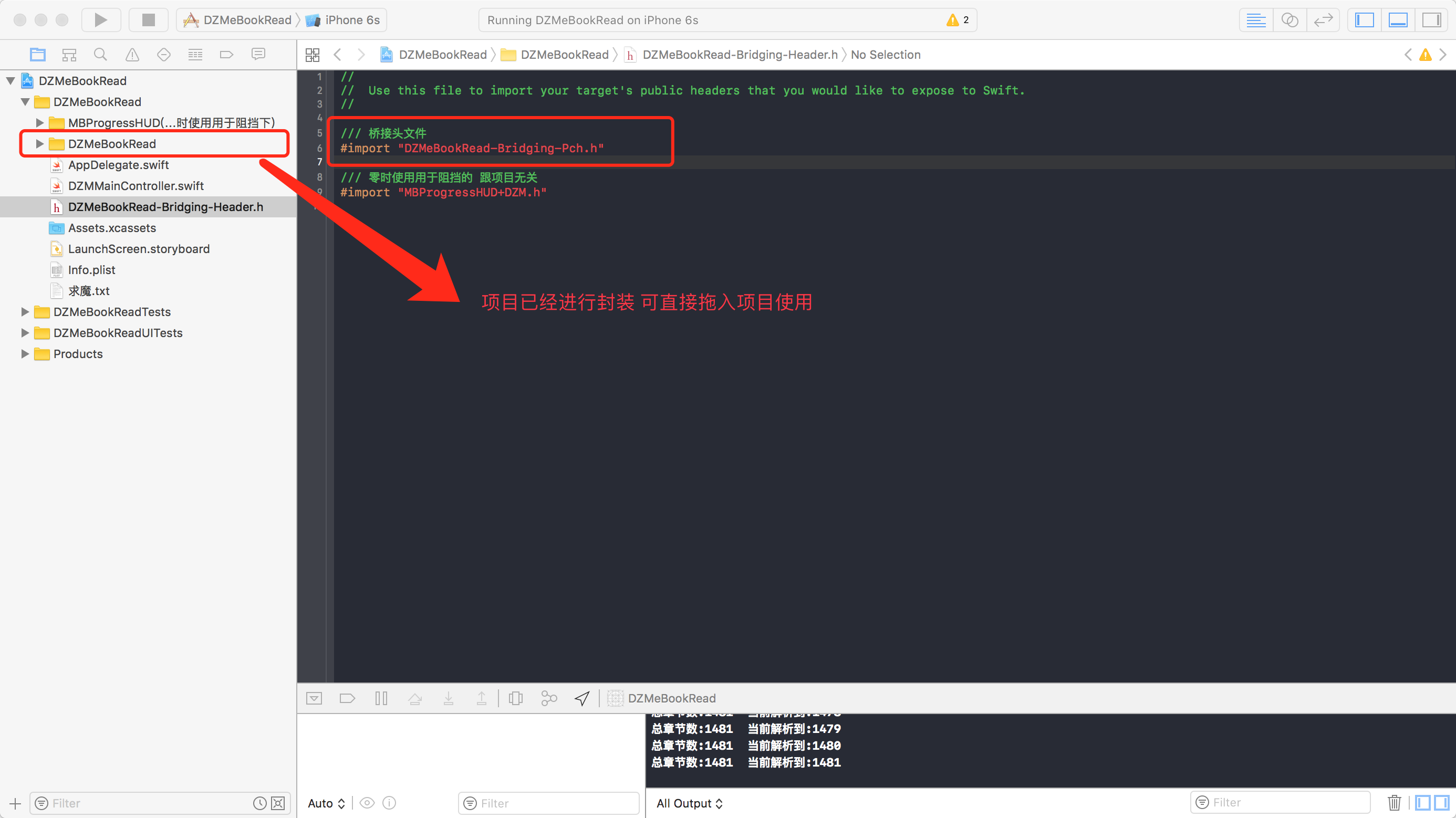The image size is (1456, 818).
Task: Select the jump bar back navigation arrow
Action: (337, 55)
